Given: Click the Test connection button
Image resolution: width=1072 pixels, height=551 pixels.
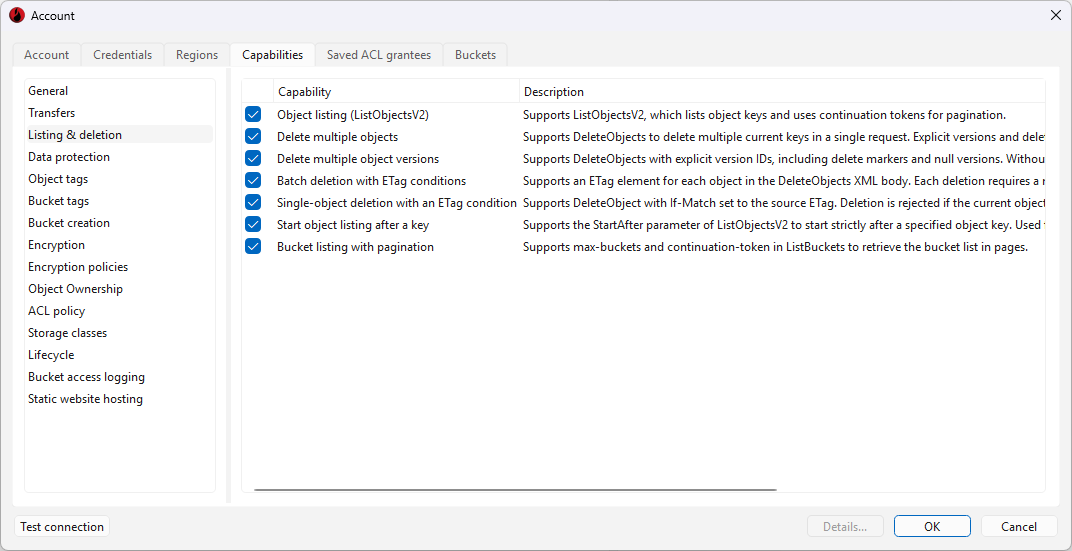Looking at the screenshot, I should [x=62, y=526].
